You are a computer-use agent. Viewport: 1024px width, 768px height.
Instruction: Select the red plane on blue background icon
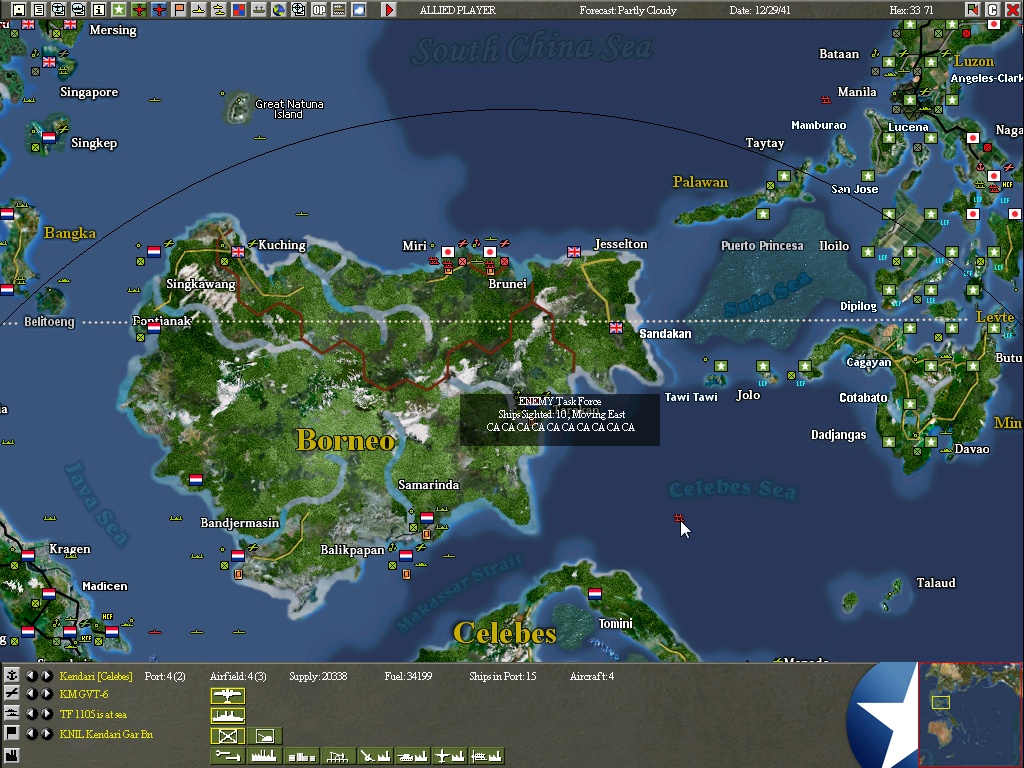click(x=159, y=10)
